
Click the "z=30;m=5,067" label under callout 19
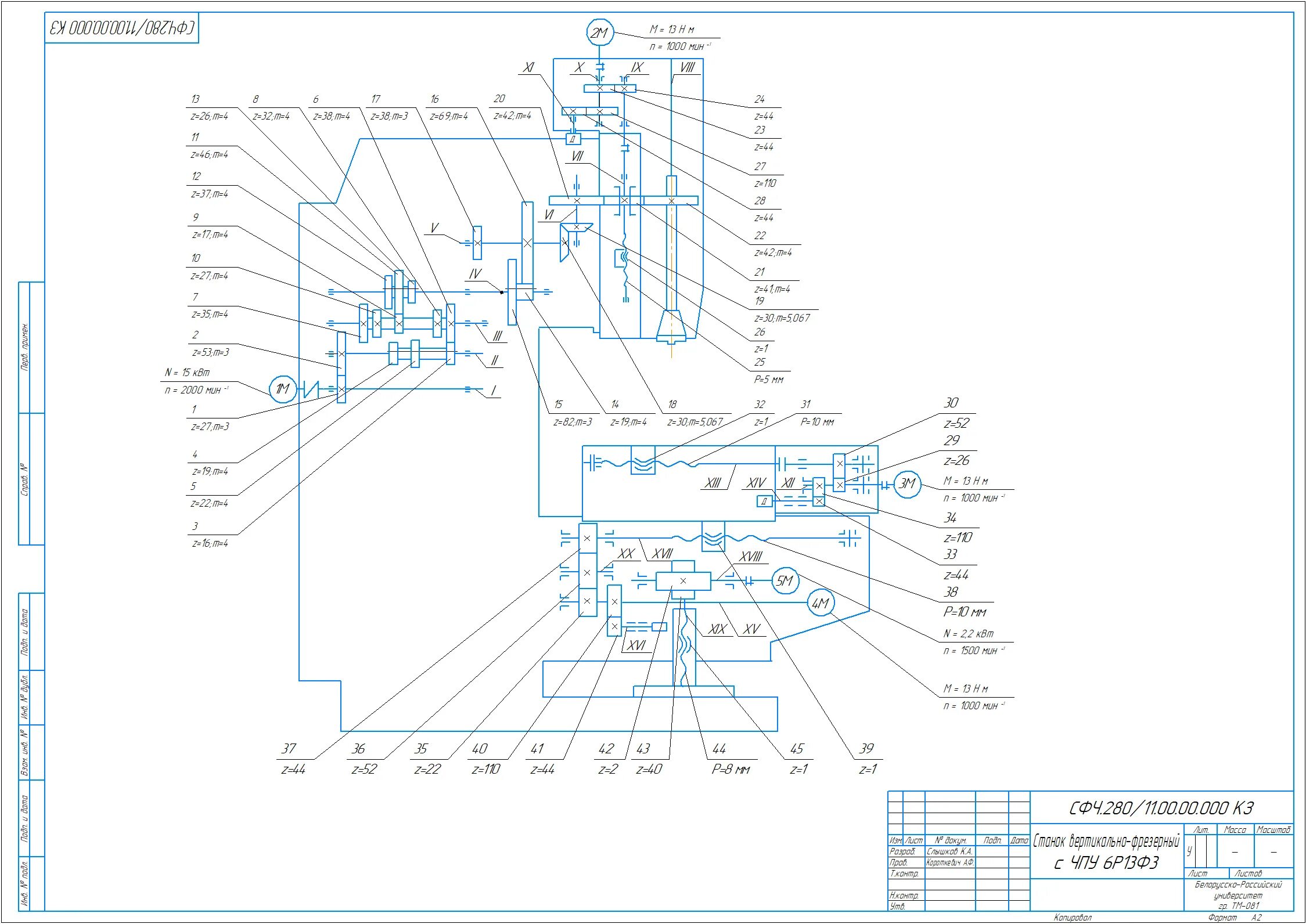782,318
